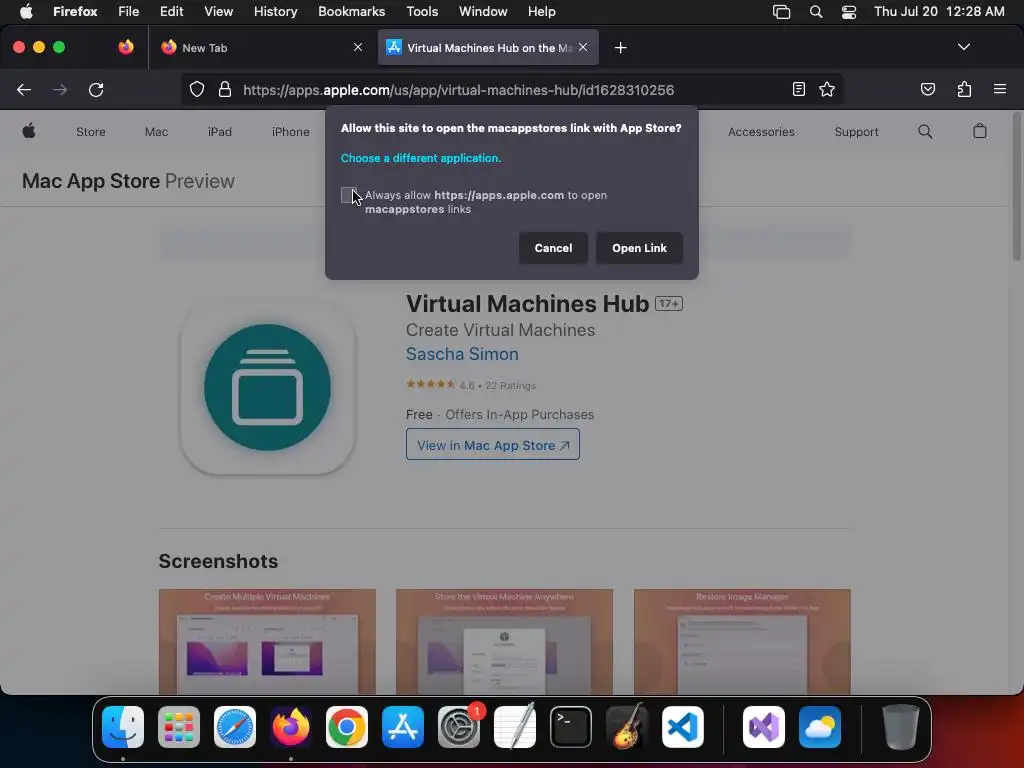The height and width of the screenshot is (768, 1024).
Task: Open the File menu
Action: [x=128, y=12]
